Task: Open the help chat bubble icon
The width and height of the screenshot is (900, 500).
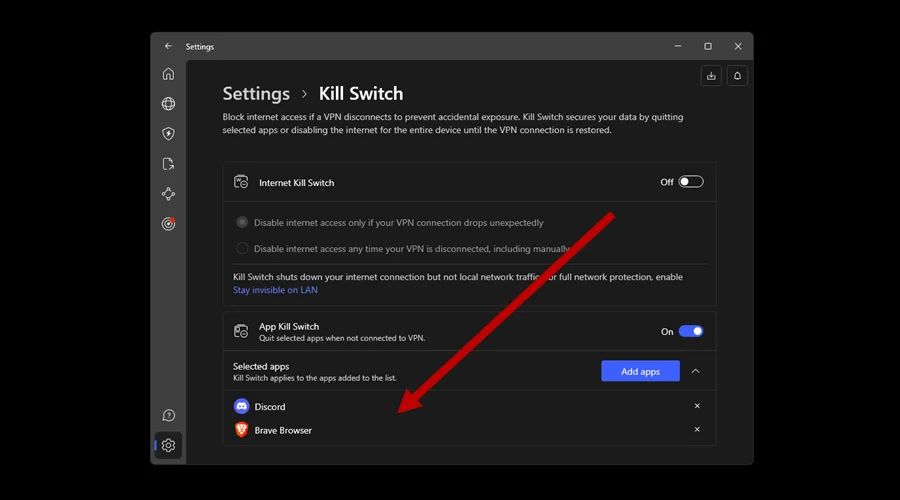Action: [x=168, y=415]
